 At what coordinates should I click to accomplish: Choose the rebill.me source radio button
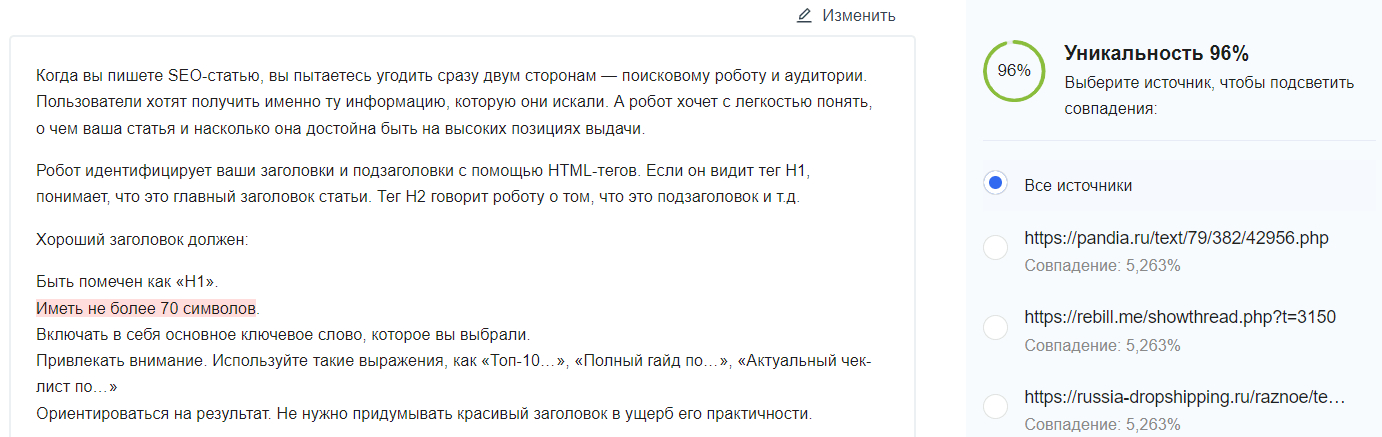(x=995, y=327)
